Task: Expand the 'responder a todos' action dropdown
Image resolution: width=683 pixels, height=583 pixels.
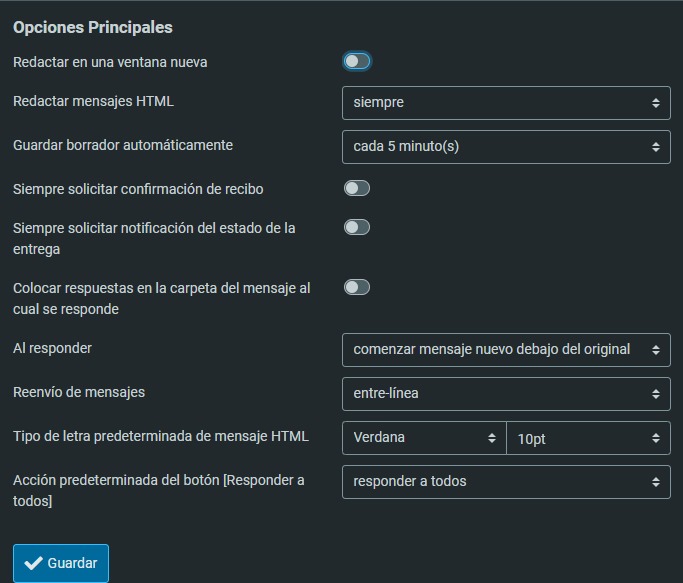Action: click(x=506, y=481)
